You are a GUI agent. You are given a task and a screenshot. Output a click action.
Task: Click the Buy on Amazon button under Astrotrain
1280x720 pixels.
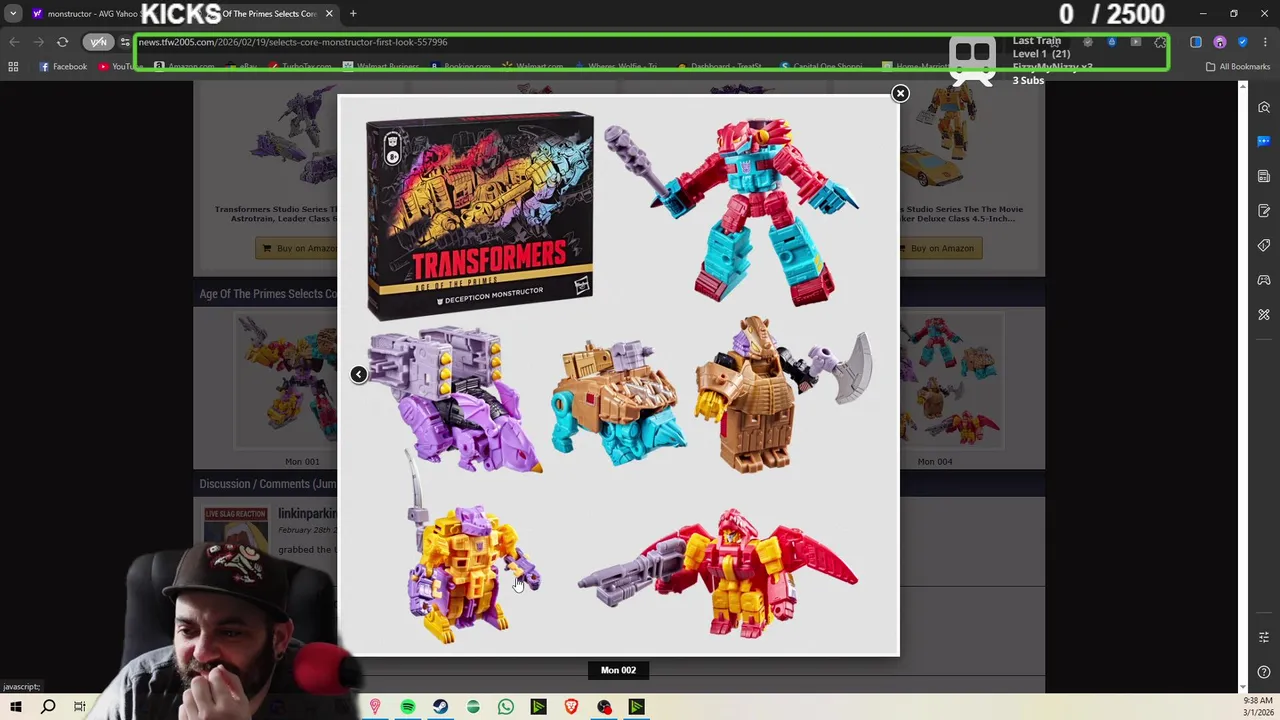298,248
